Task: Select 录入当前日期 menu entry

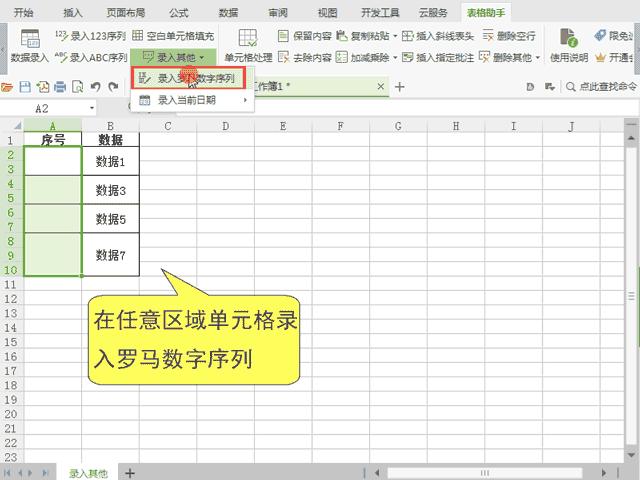Action: (192, 100)
